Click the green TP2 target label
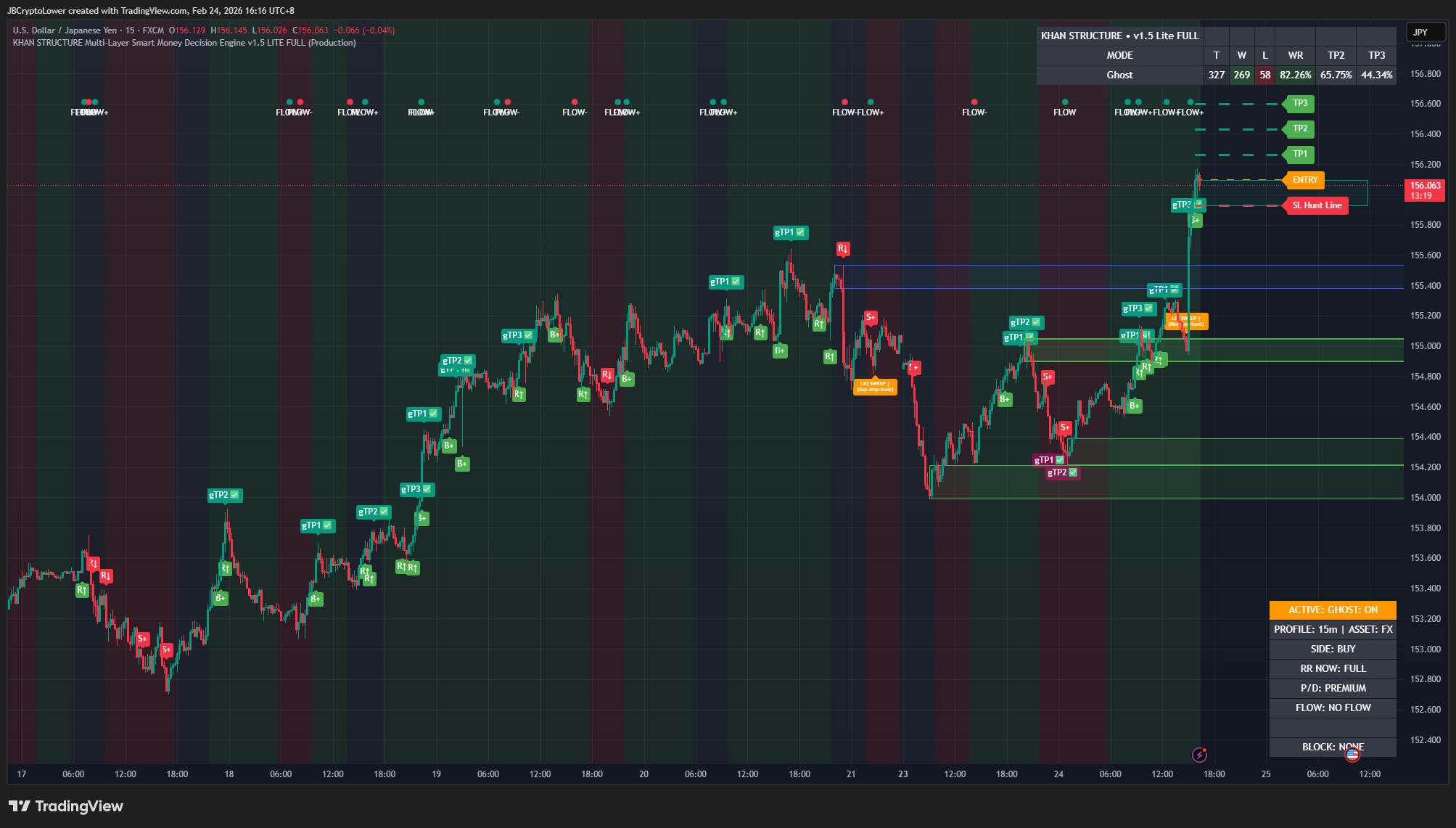Screen dimensions: 1456x828 1299,128
